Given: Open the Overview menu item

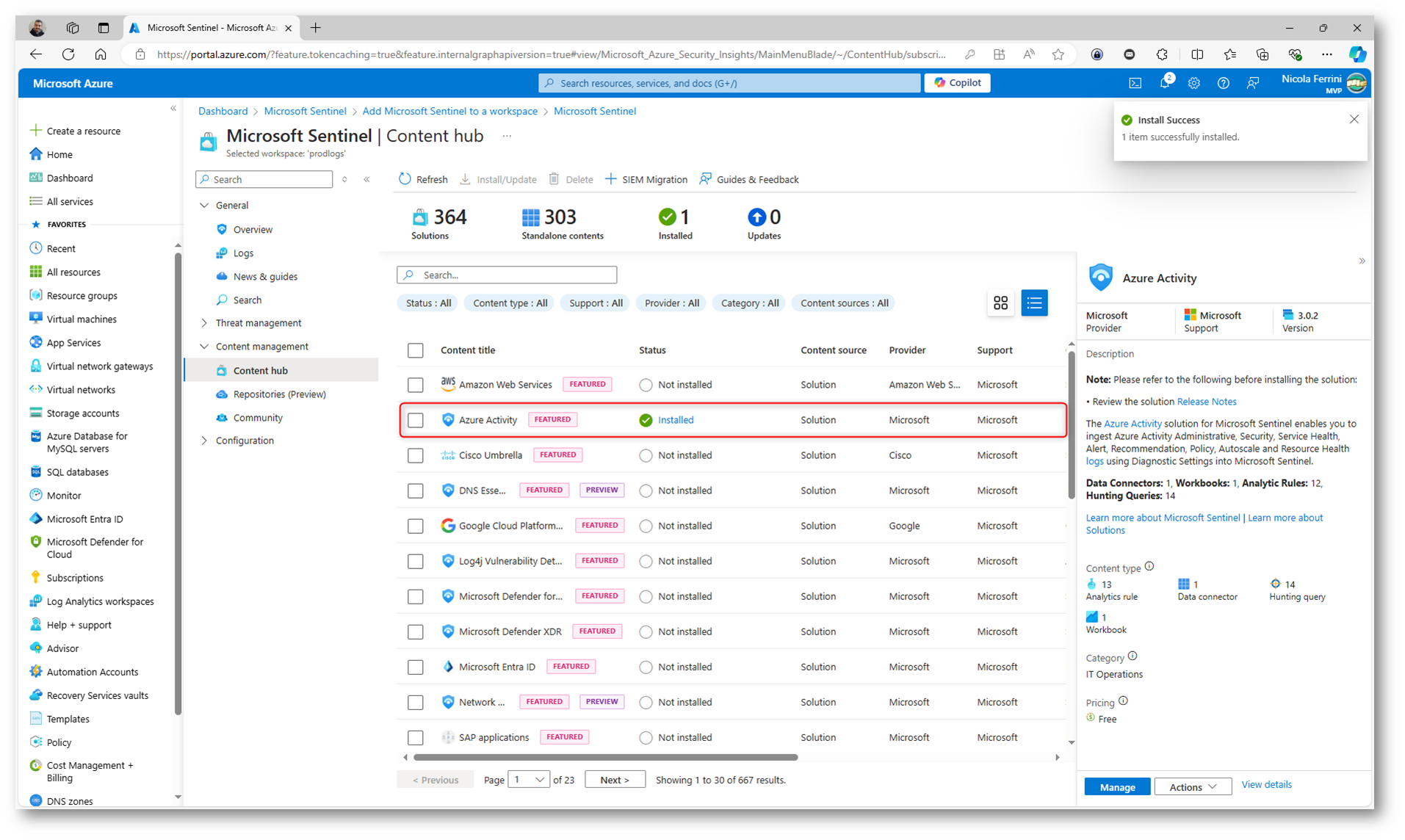Looking at the screenshot, I should (253, 230).
